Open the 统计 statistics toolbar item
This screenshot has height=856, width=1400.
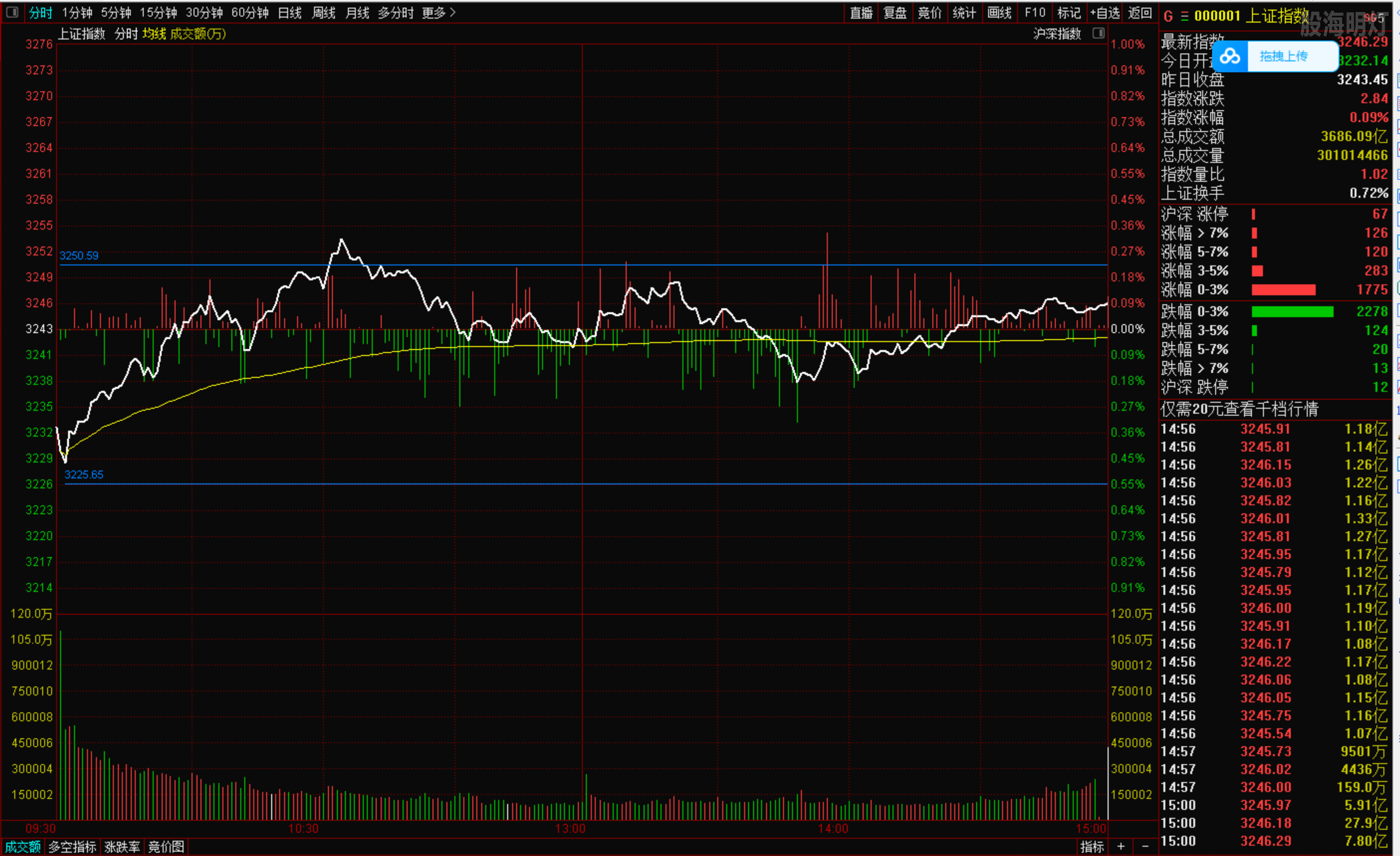964,13
